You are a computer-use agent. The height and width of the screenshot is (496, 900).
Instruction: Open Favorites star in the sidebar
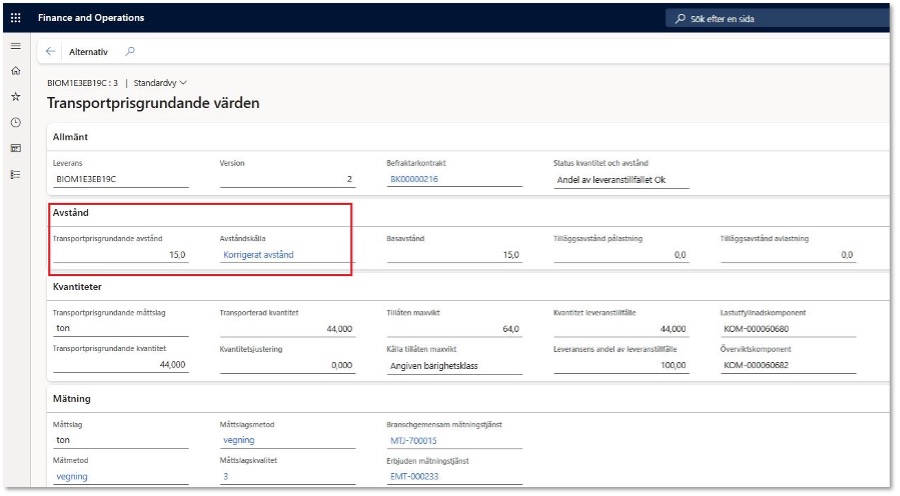coord(15,97)
